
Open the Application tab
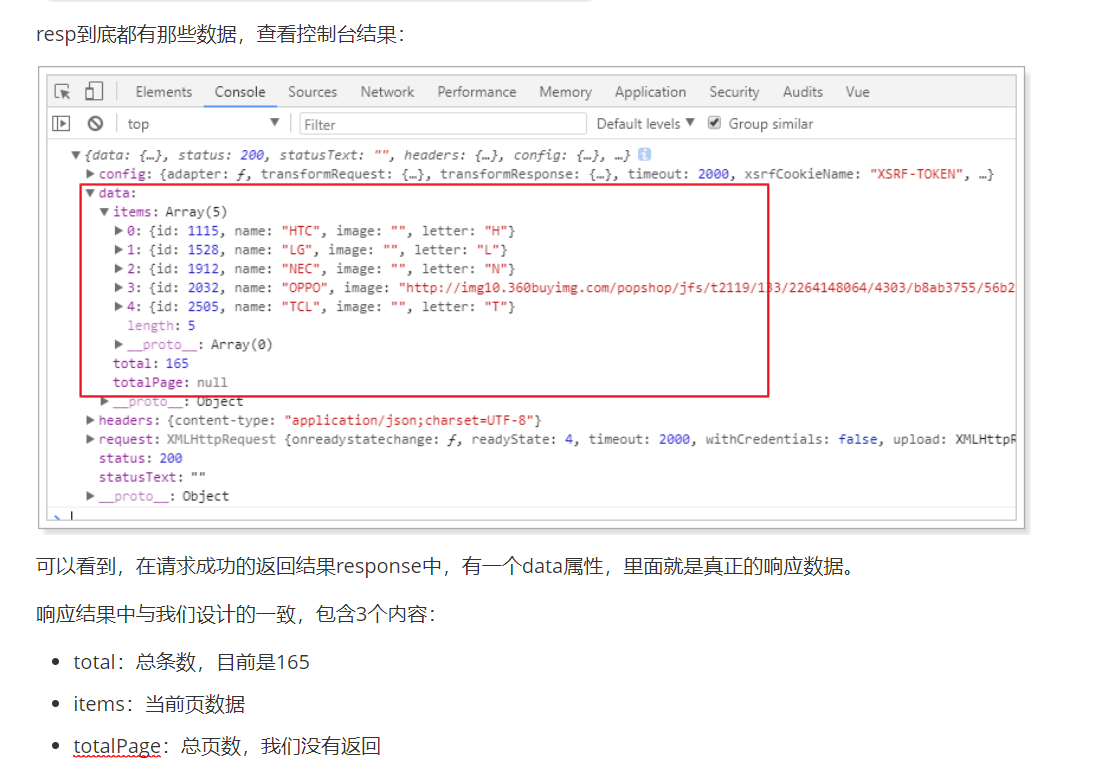tap(650, 92)
